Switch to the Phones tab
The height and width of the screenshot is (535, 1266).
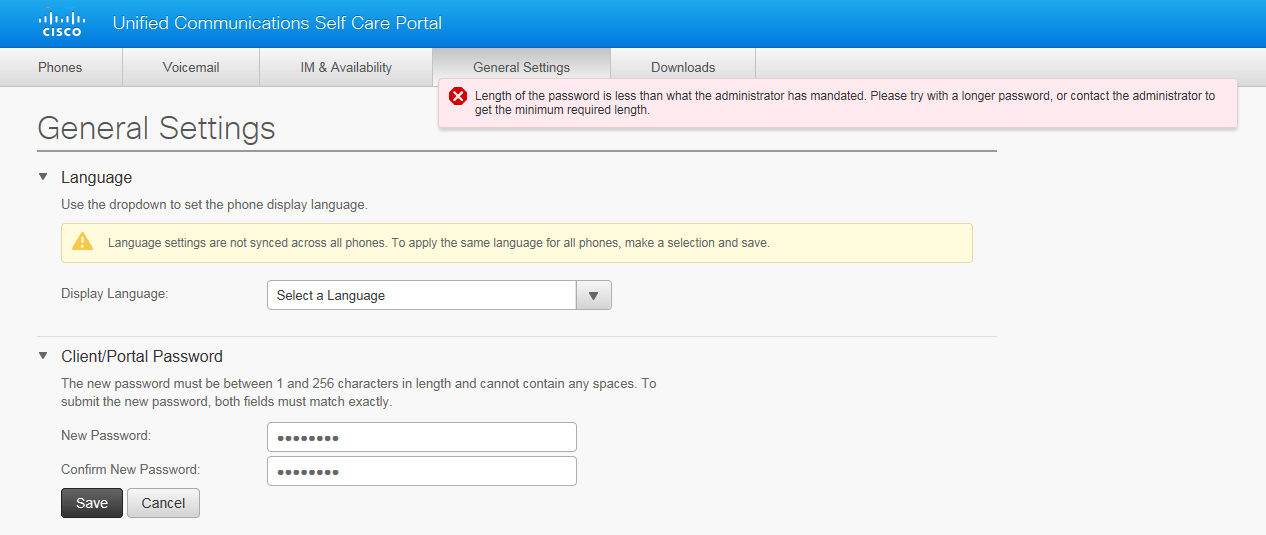coord(60,68)
